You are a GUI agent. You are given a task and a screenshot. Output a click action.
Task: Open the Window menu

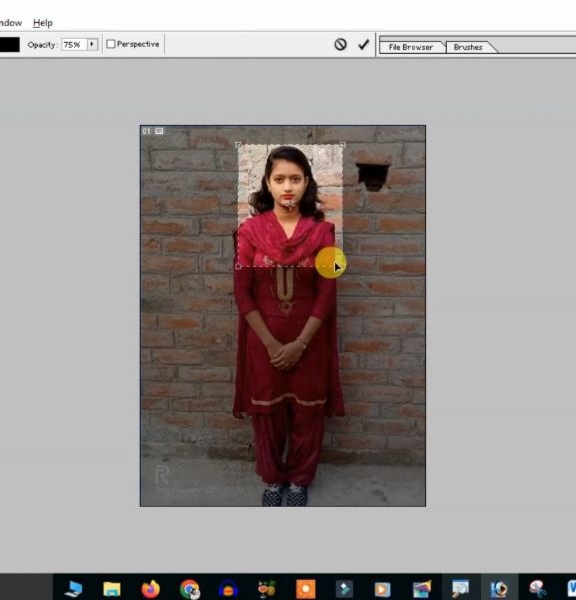pyautogui.click(x=10, y=23)
